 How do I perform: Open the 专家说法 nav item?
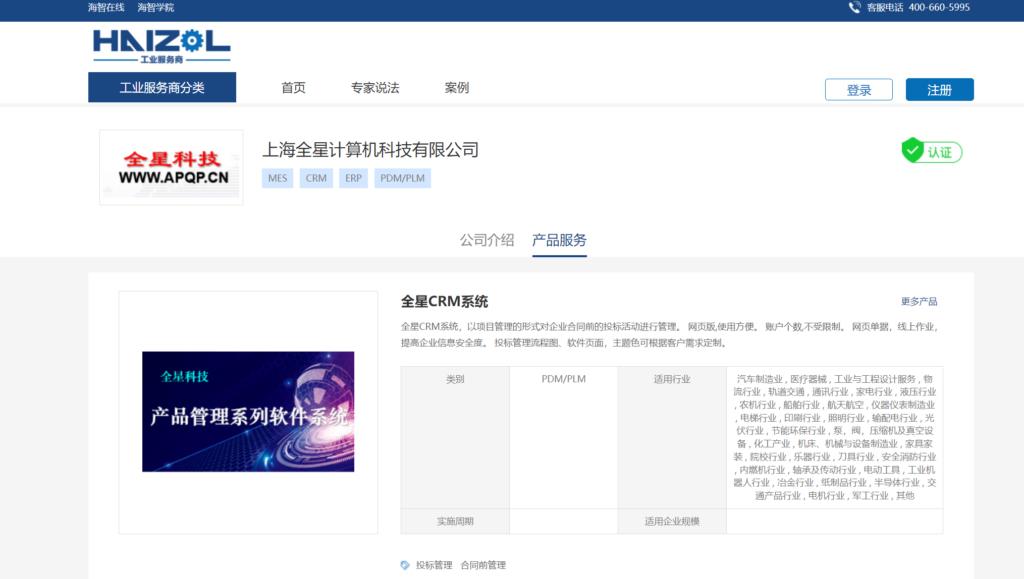click(375, 87)
